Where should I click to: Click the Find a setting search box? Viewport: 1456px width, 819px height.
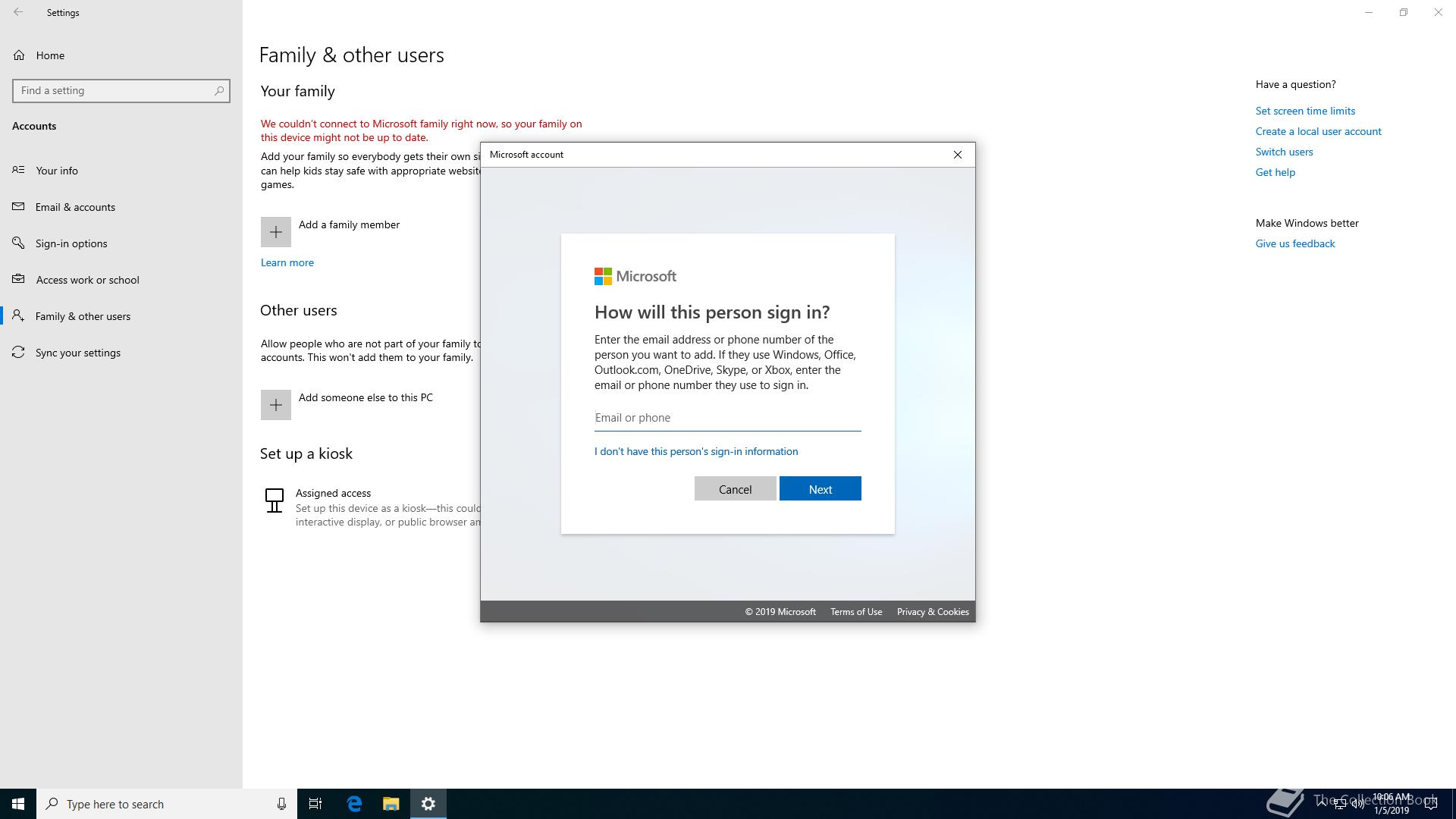pyautogui.click(x=114, y=91)
